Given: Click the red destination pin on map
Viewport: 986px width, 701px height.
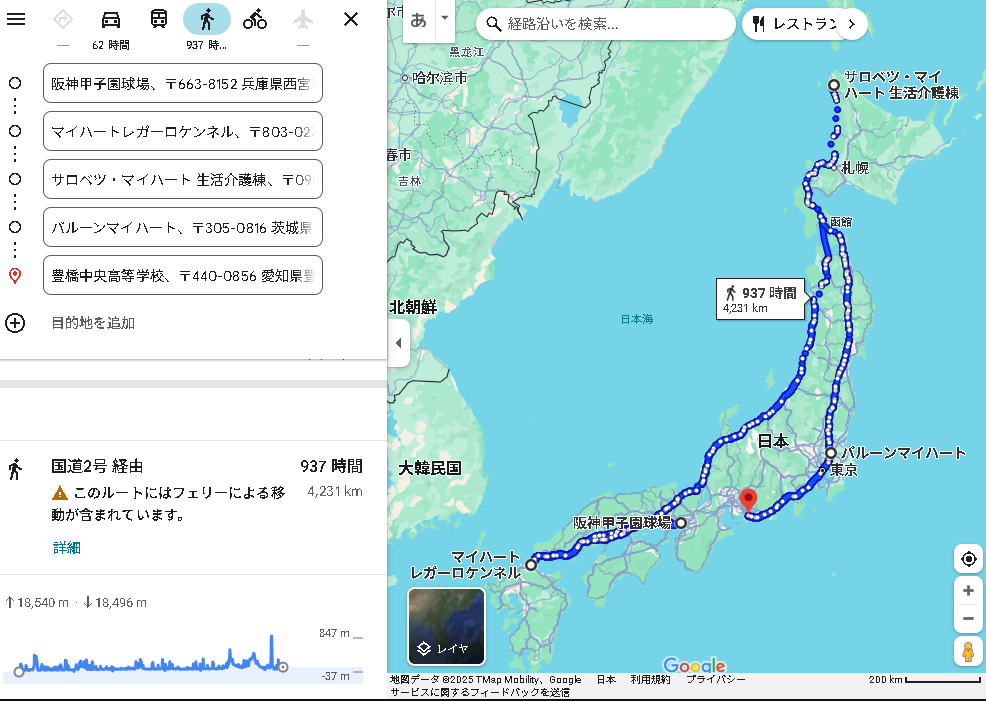Looking at the screenshot, I should [748, 500].
